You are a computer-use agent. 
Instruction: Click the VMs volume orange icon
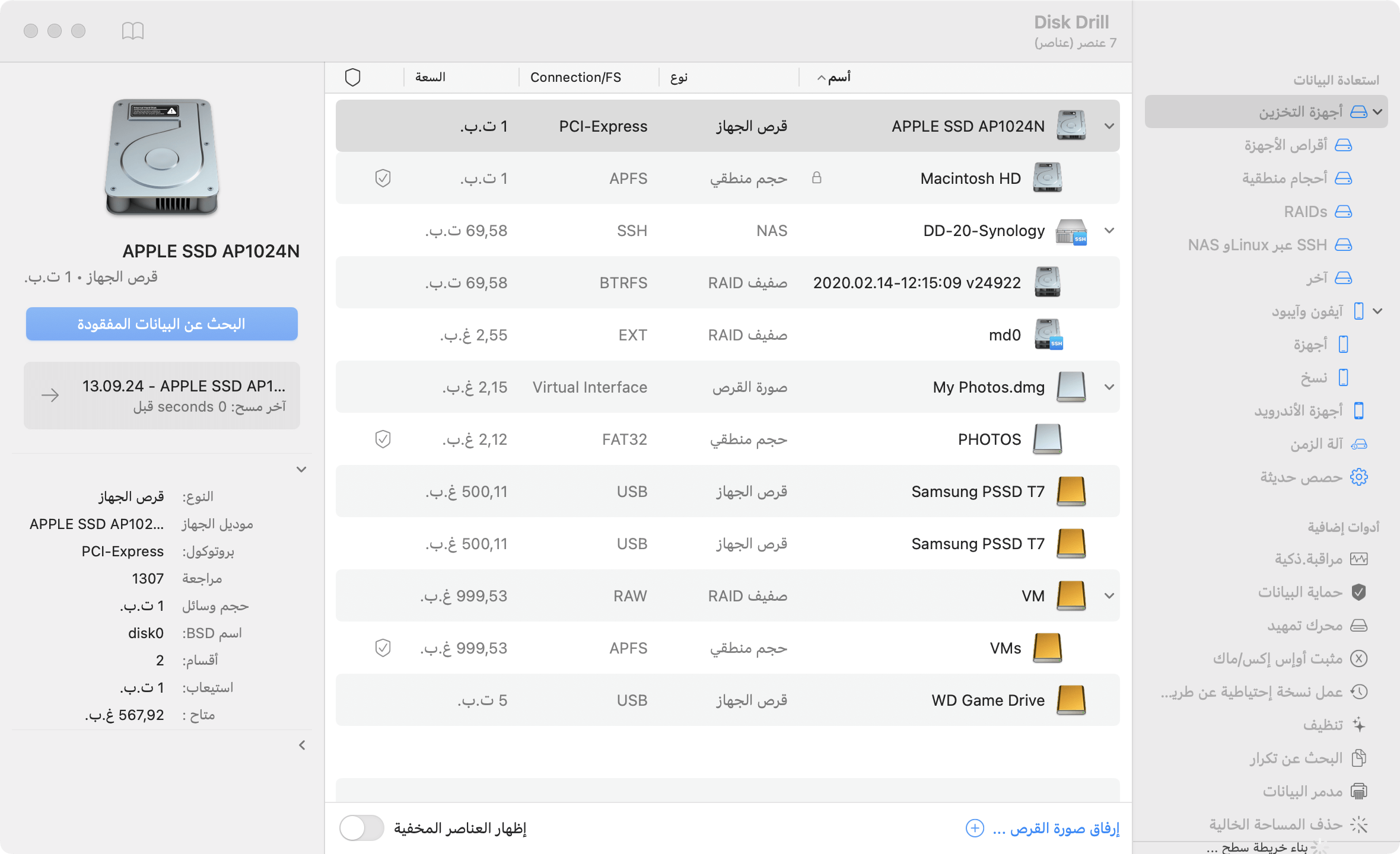click(x=1048, y=648)
